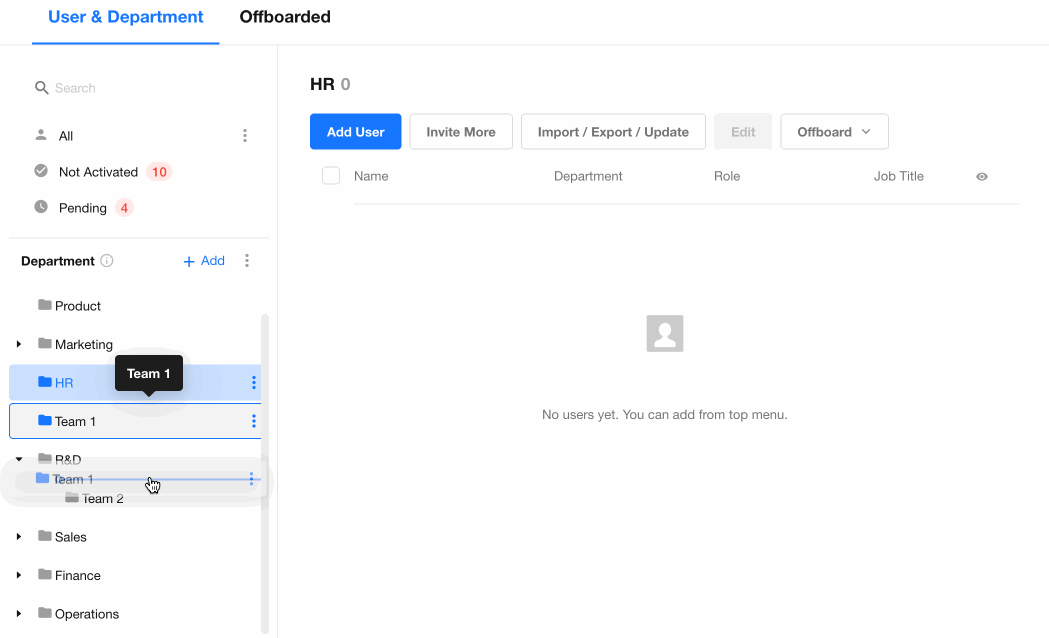The height and width of the screenshot is (638, 1049).
Task: Click the Pending clock icon
Action: click(41, 207)
